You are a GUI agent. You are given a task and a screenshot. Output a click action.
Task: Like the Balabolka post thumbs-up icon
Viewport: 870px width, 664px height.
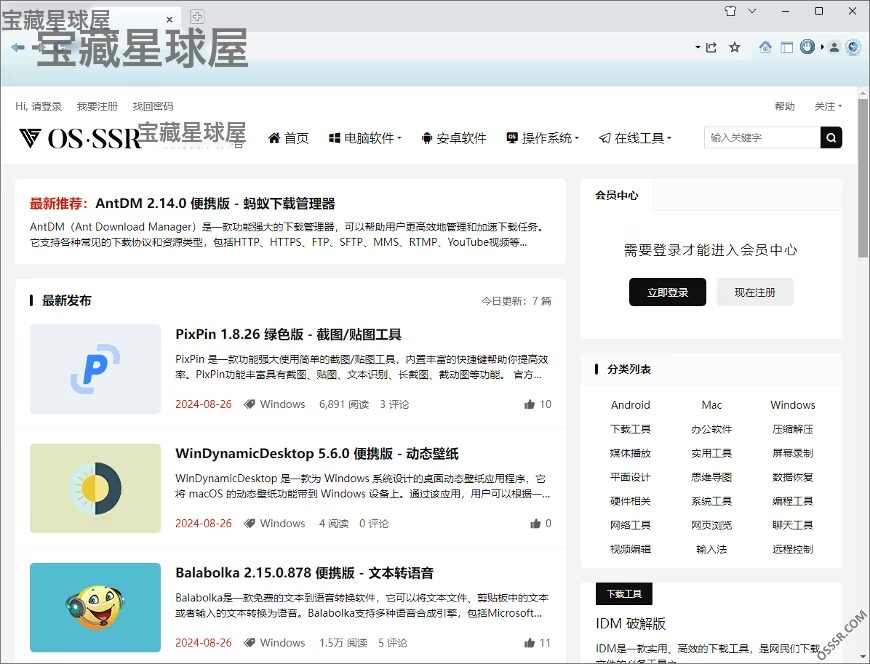click(x=529, y=642)
